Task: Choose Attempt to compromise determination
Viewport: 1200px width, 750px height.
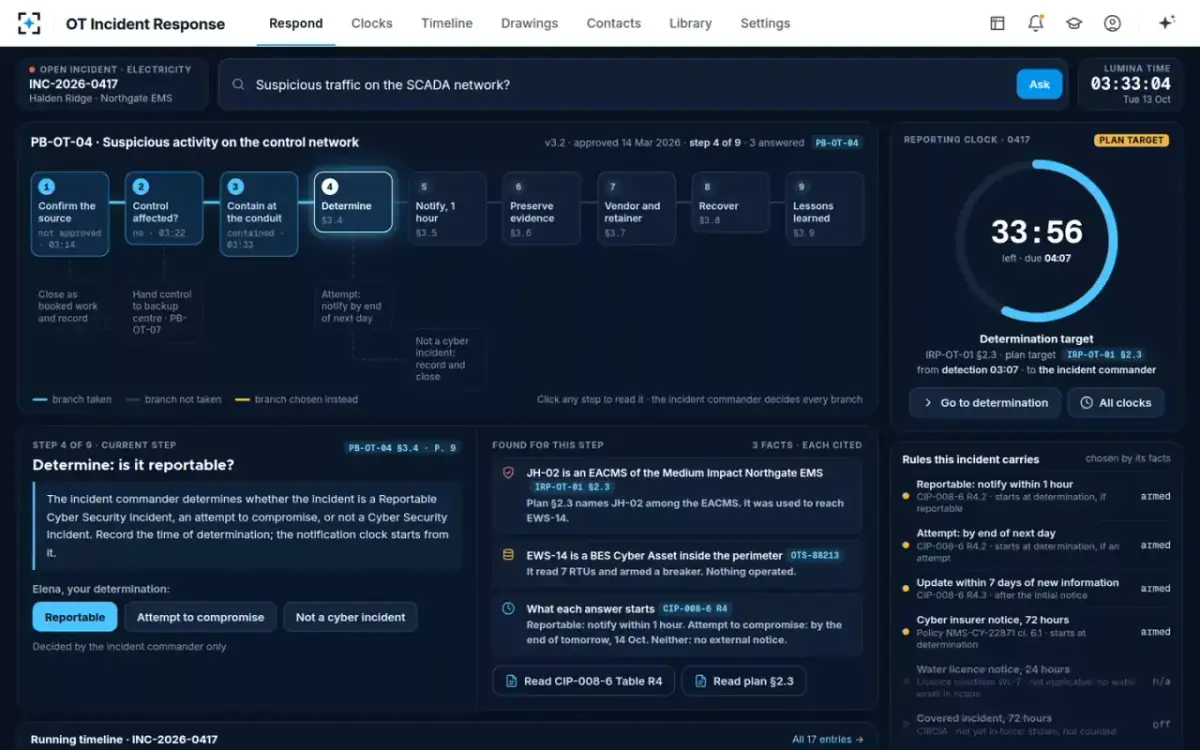Action: pos(200,617)
